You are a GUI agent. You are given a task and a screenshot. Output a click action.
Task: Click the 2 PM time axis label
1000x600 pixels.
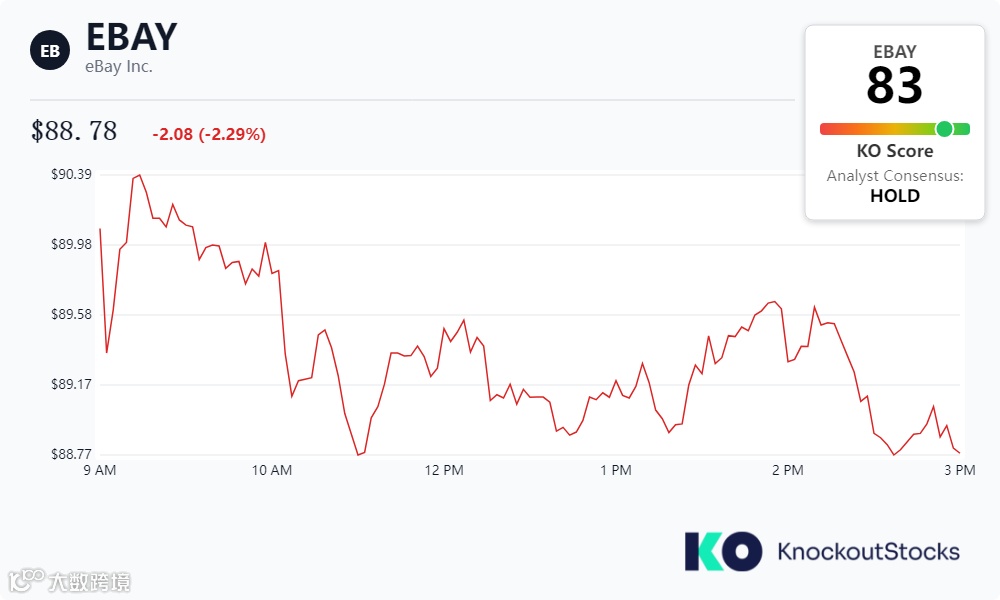pos(788,470)
